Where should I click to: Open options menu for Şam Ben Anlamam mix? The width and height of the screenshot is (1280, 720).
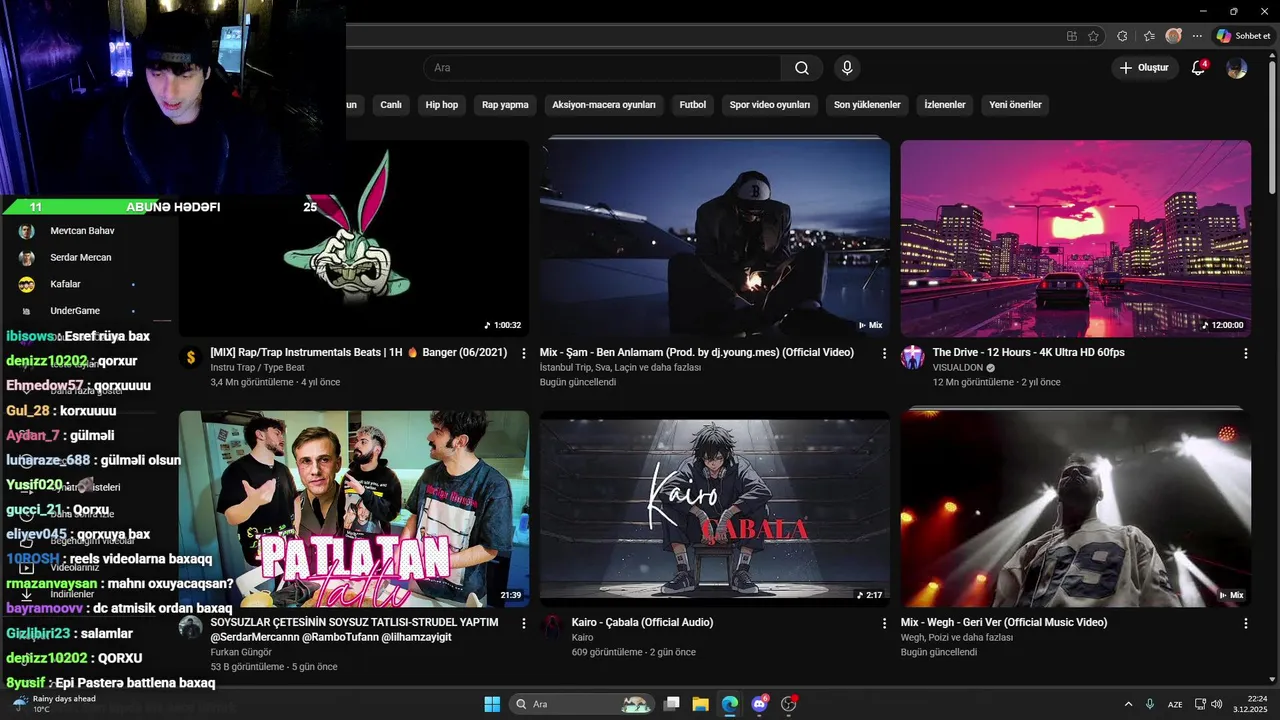(884, 353)
